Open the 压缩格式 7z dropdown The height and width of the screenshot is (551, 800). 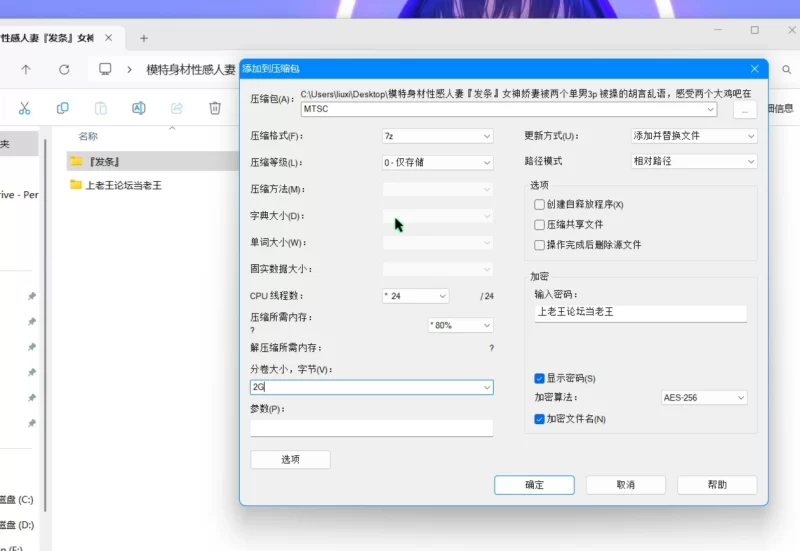click(x=437, y=136)
